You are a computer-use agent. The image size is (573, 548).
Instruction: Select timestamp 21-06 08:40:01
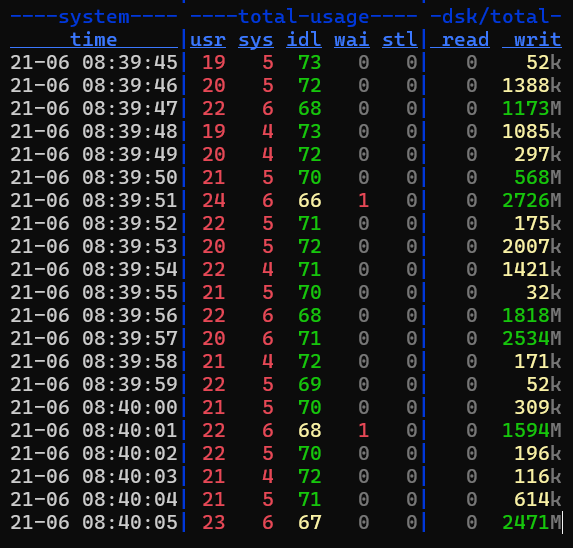(94, 430)
